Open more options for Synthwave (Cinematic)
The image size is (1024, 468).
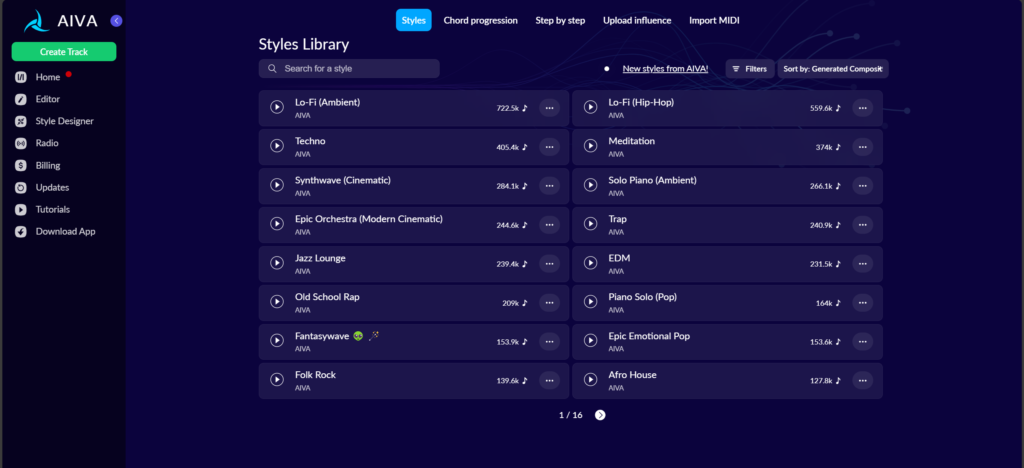tap(549, 186)
